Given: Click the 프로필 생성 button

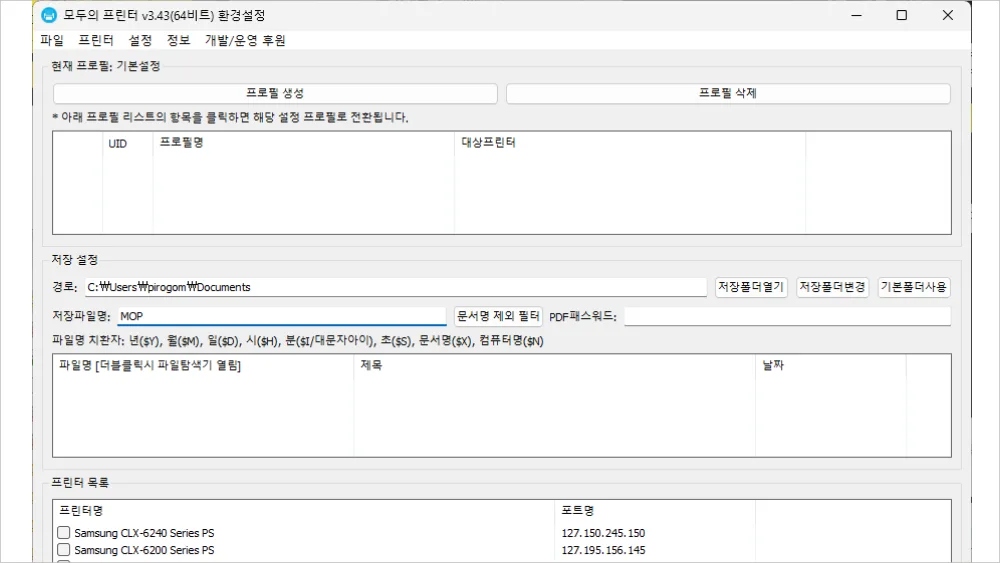Looking at the screenshot, I should tap(275, 93).
